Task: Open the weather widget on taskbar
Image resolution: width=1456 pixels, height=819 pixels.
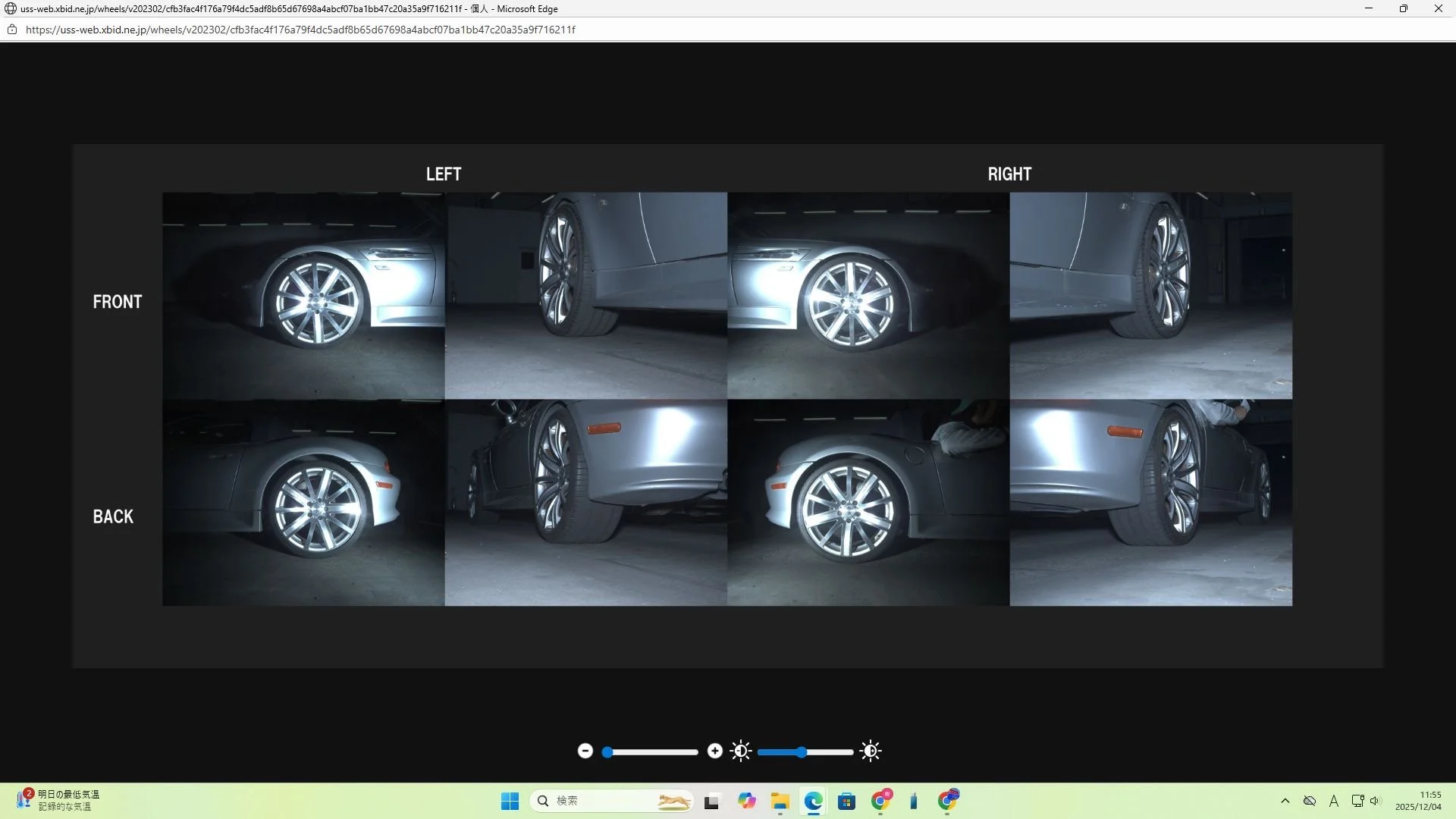Action: [x=58, y=800]
